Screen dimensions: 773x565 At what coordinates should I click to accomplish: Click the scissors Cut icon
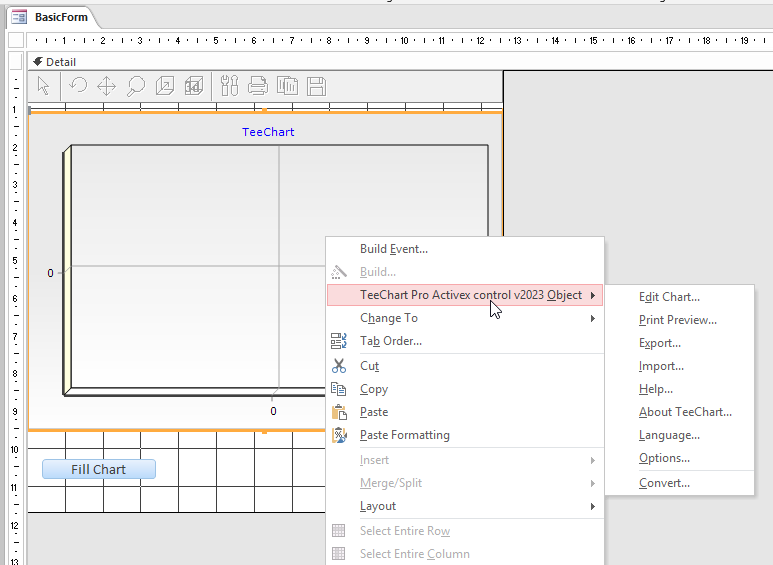[339, 366]
